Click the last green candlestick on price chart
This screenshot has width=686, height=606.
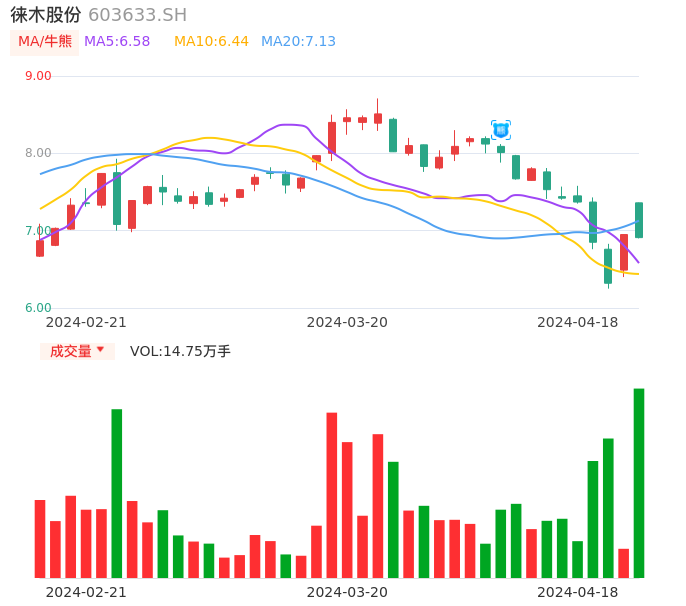coord(639,220)
